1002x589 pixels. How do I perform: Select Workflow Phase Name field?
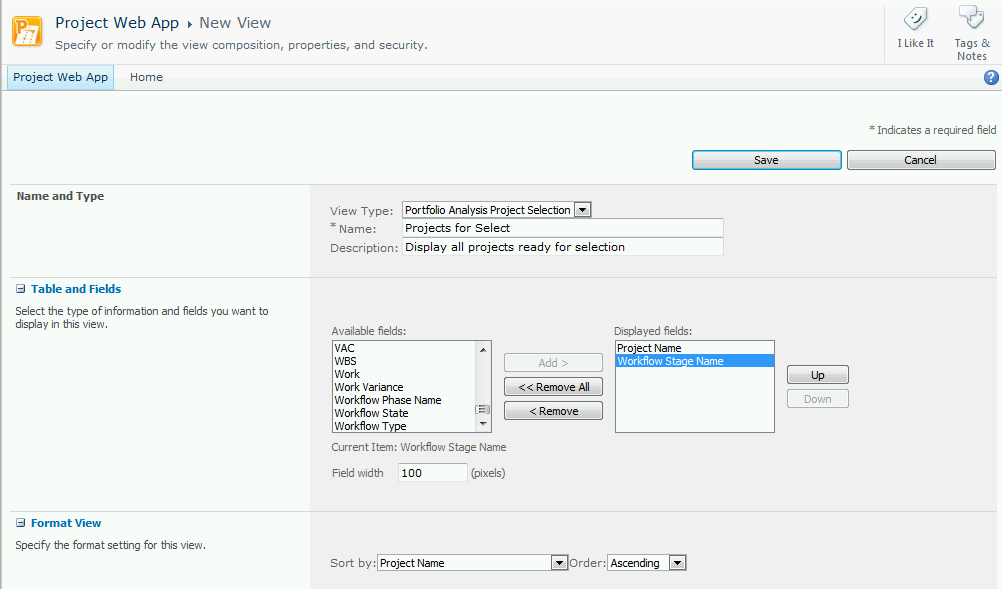point(405,400)
